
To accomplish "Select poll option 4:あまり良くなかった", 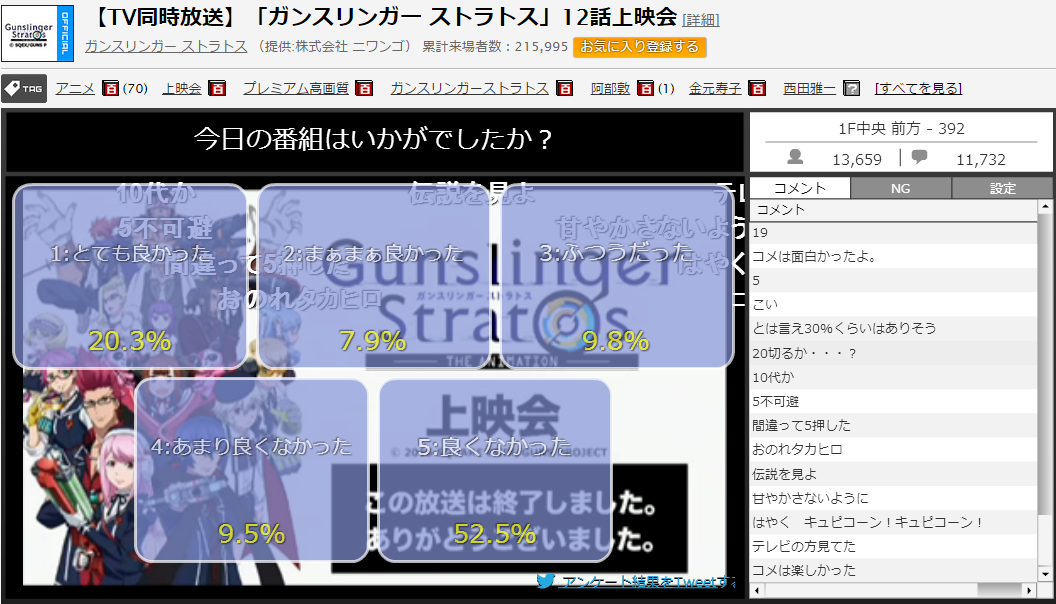I will (252, 470).
